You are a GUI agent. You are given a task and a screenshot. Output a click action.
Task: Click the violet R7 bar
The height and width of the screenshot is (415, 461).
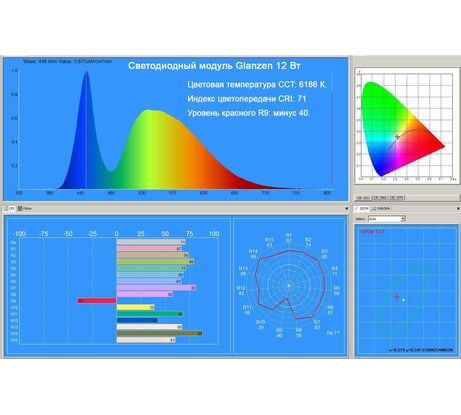(156, 288)
